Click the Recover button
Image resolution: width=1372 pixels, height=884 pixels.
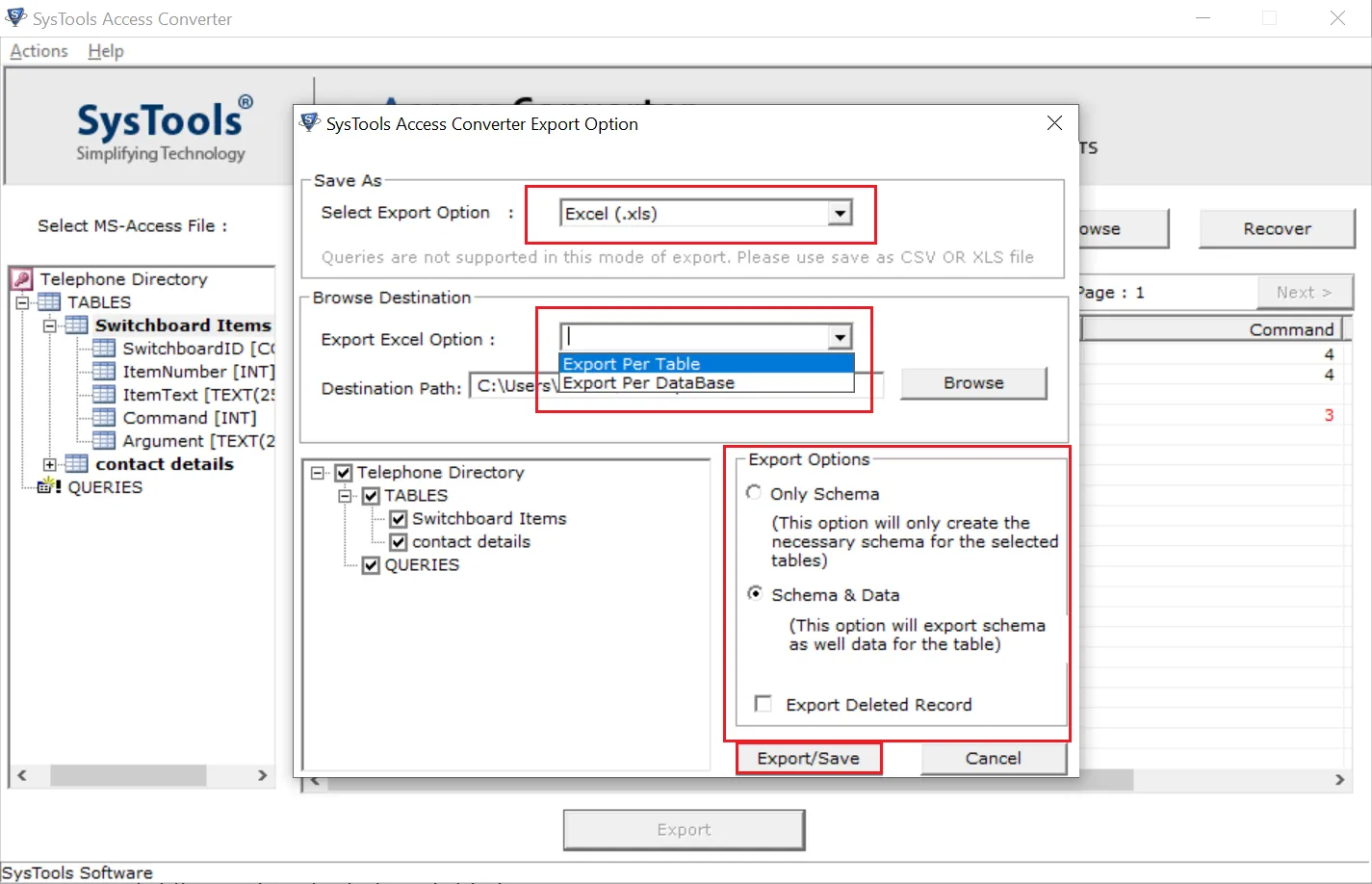[1277, 228]
